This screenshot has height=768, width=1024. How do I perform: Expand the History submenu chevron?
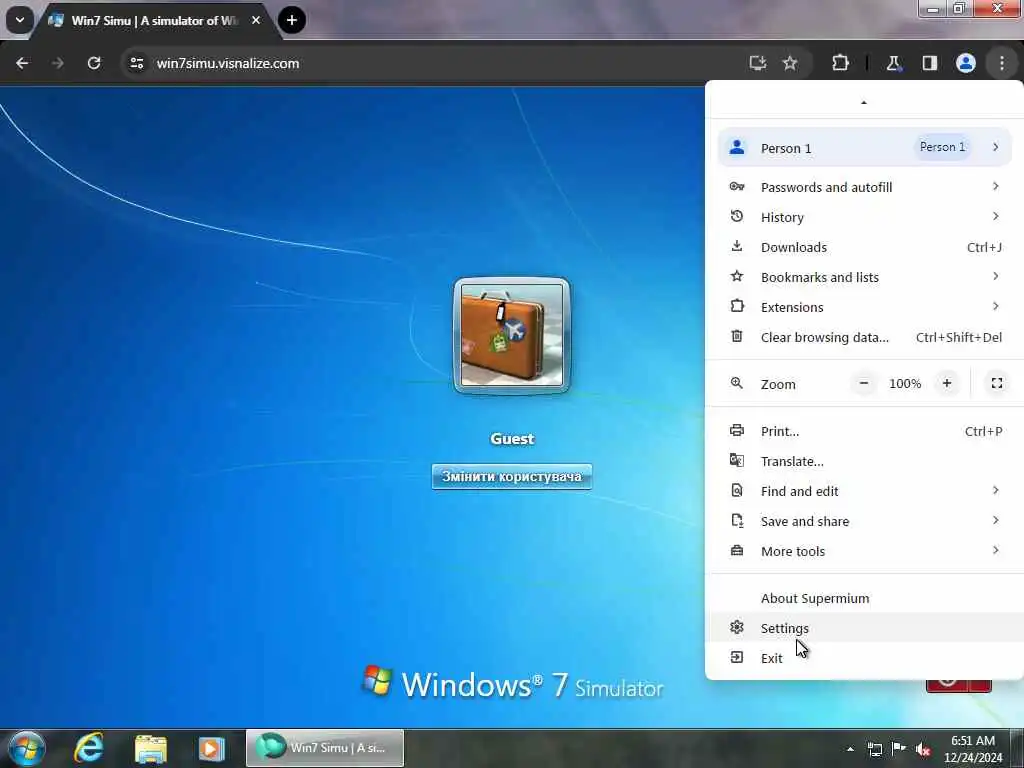coord(995,216)
